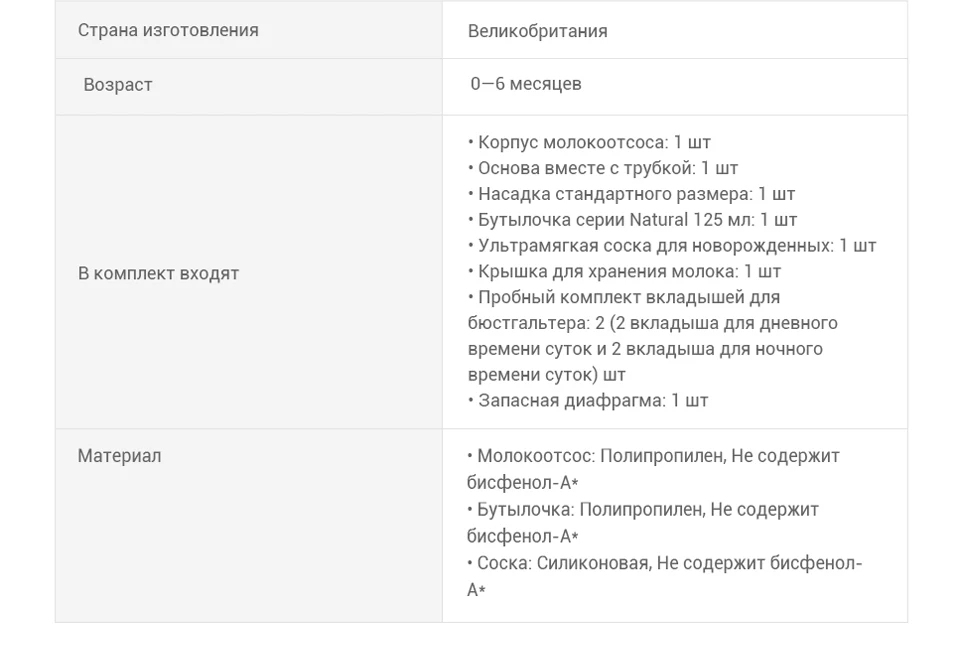960x670 pixels.
Task: Click 'Бутылочка серии Natural 125 мл' line
Action: coord(632,220)
